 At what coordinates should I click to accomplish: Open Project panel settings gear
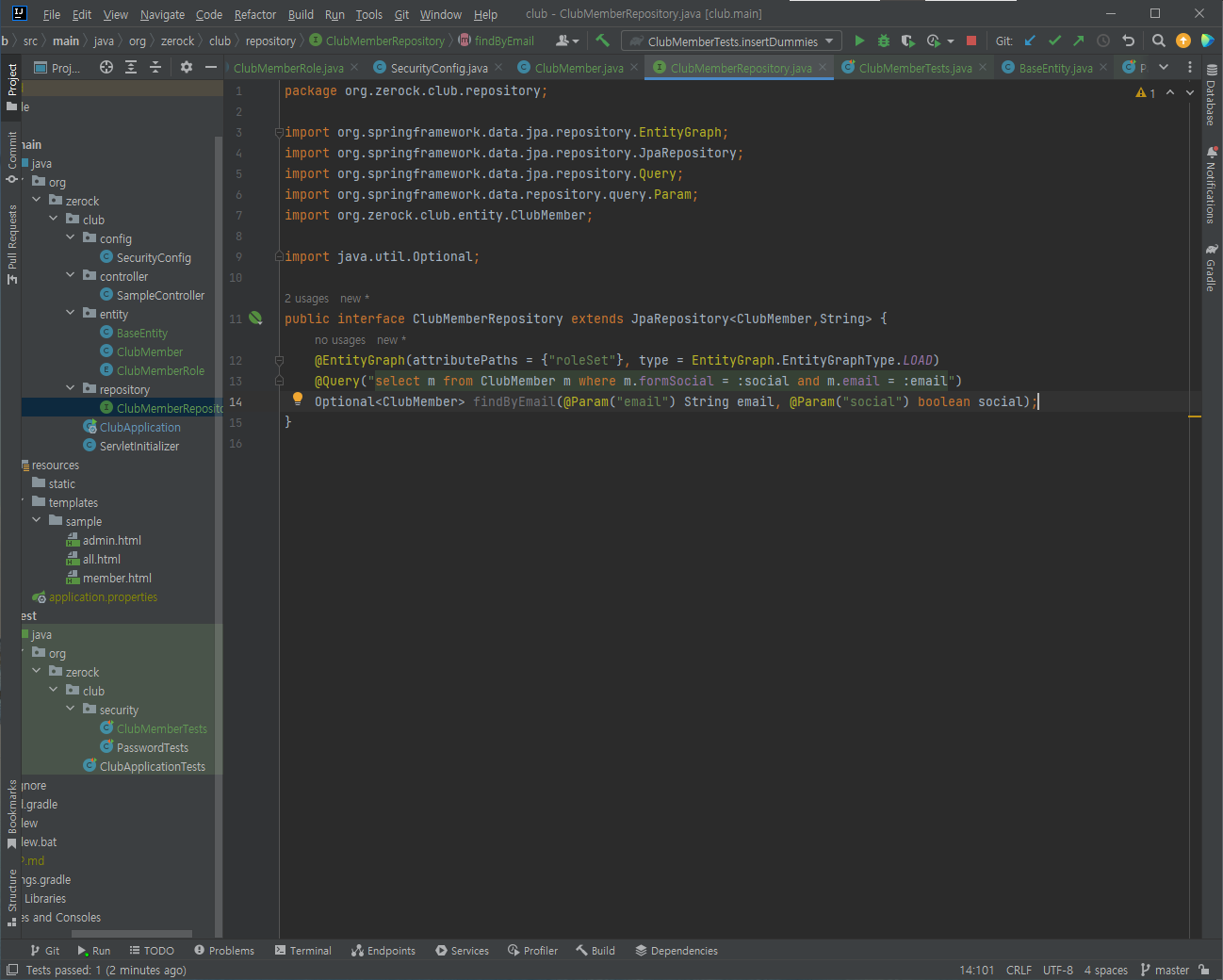[187, 67]
